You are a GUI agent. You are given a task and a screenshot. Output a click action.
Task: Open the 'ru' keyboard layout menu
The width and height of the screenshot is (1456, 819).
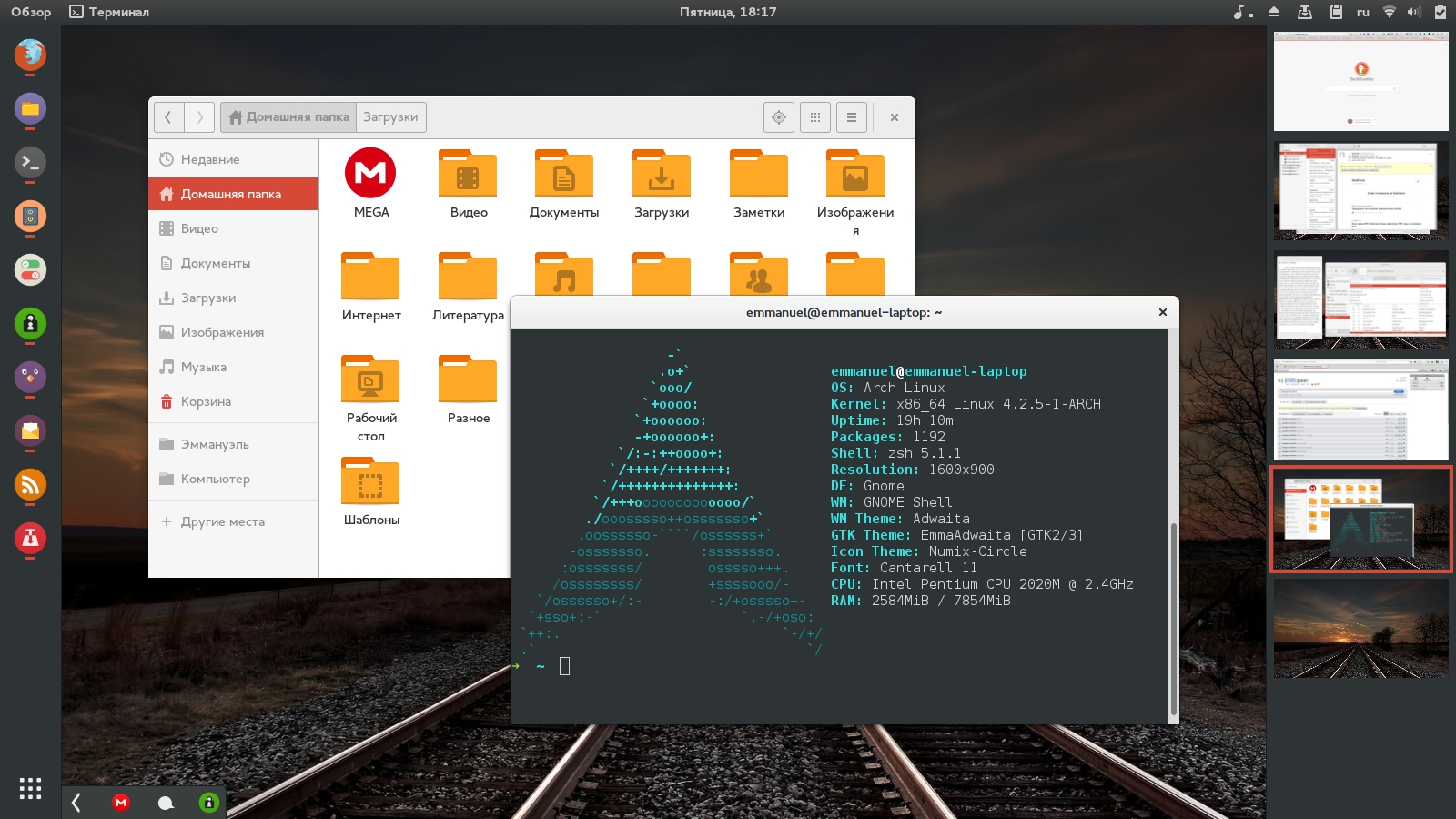coord(1363,12)
